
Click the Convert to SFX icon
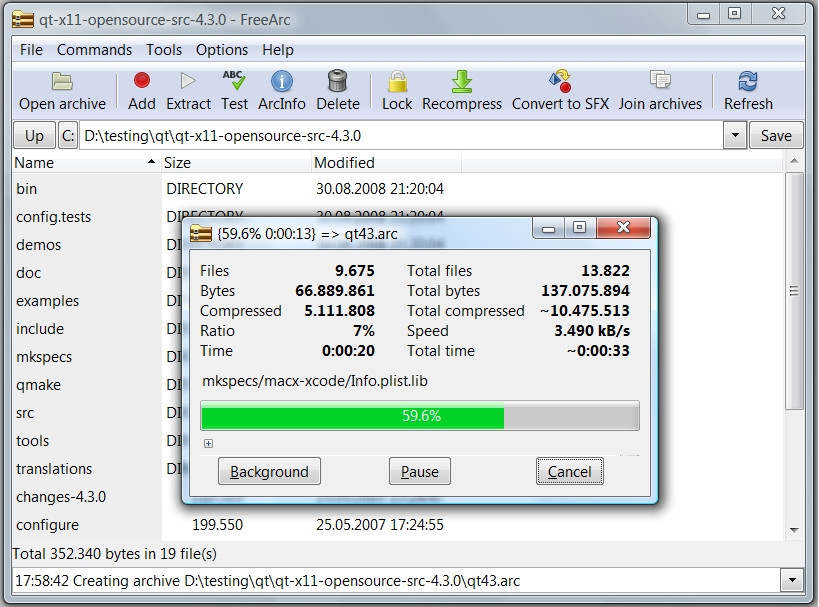coord(560,82)
